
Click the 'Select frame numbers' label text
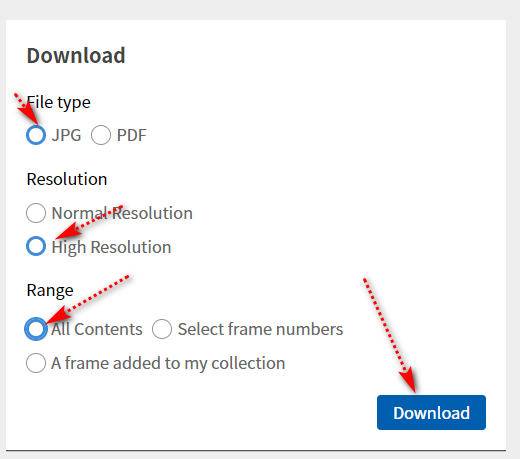pyautogui.click(x=260, y=329)
